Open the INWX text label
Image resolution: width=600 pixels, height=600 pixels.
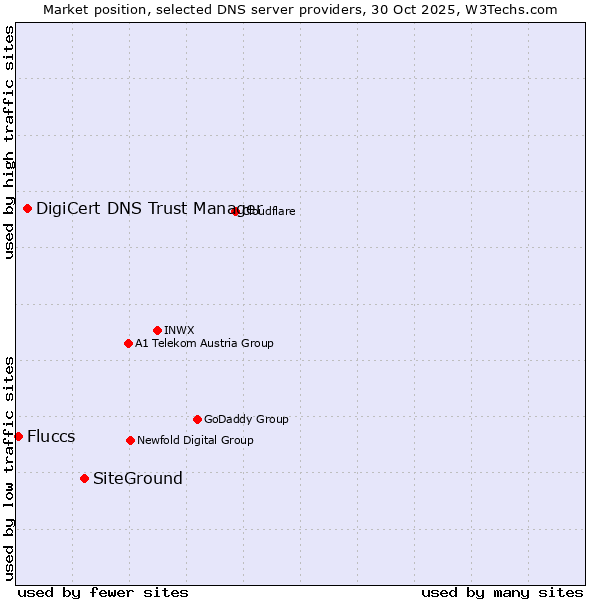pos(179,330)
